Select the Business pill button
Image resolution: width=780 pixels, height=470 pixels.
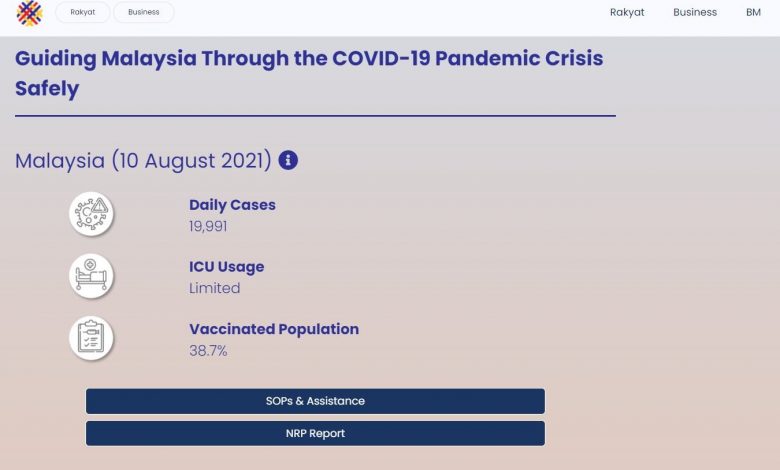pos(143,12)
